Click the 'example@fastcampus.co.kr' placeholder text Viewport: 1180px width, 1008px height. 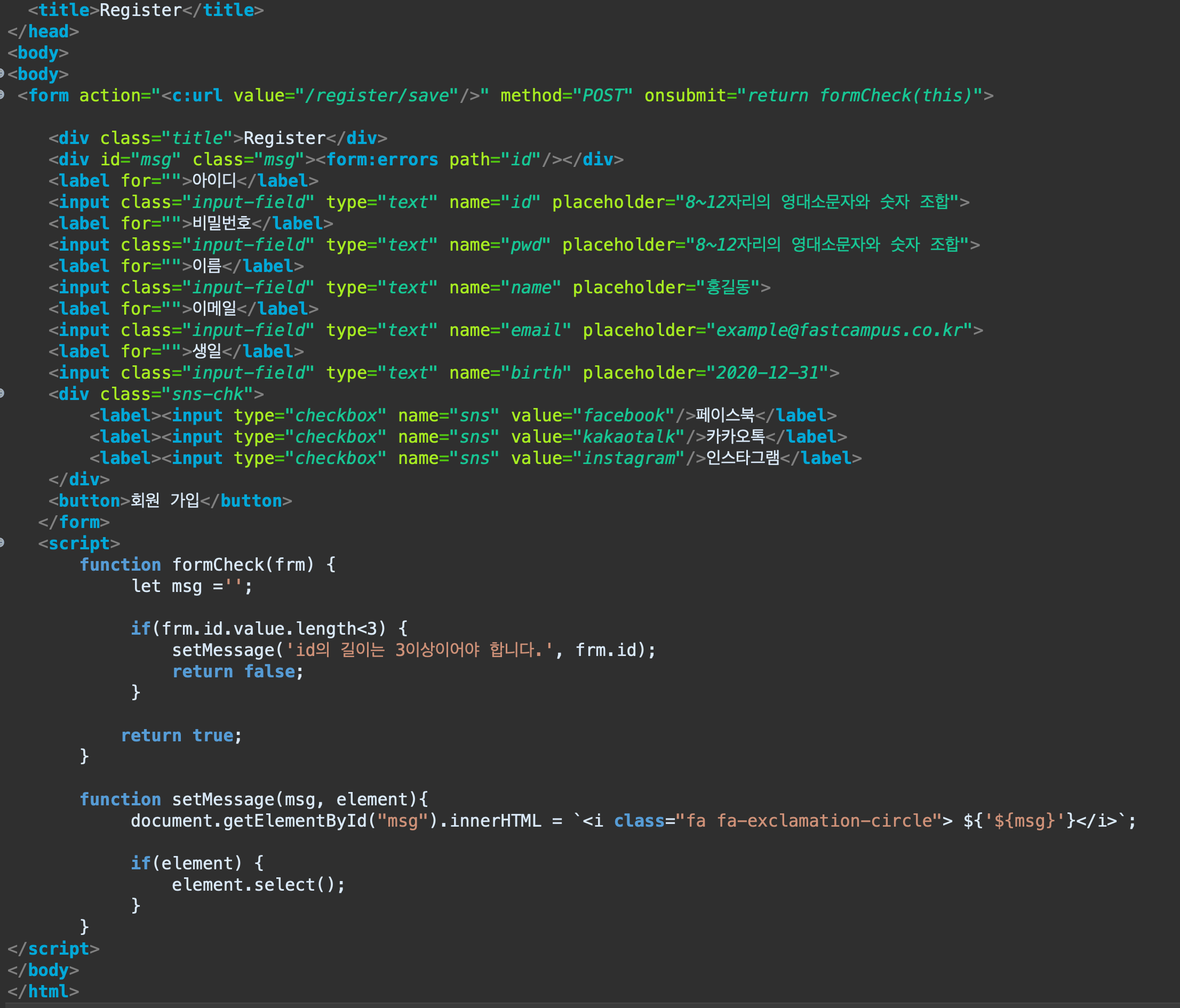(x=839, y=330)
